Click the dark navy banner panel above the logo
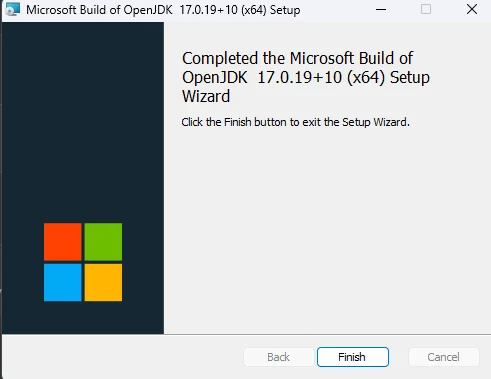491x379 pixels. point(83,120)
